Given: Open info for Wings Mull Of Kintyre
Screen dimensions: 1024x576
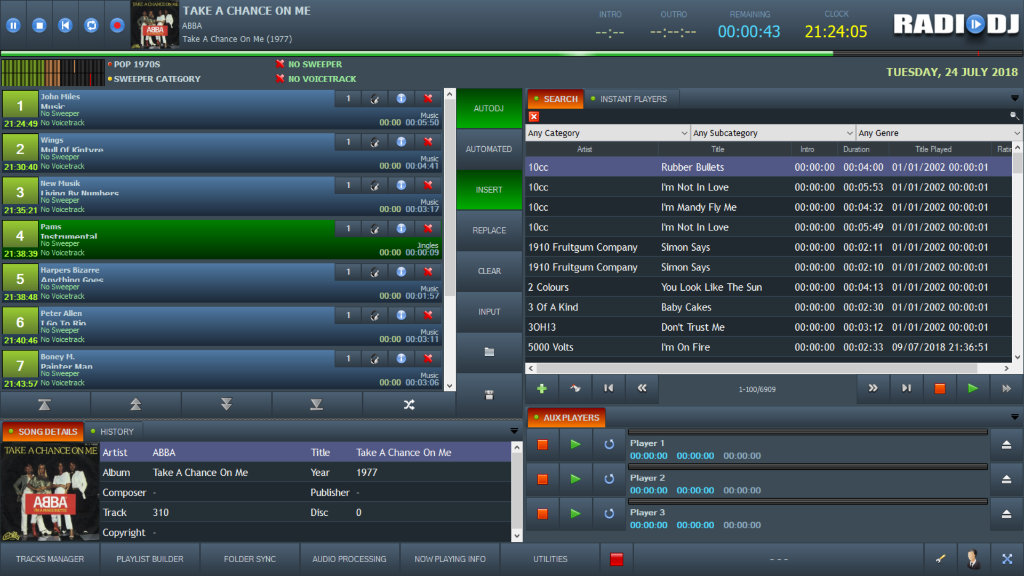Looking at the screenshot, I should (401, 142).
